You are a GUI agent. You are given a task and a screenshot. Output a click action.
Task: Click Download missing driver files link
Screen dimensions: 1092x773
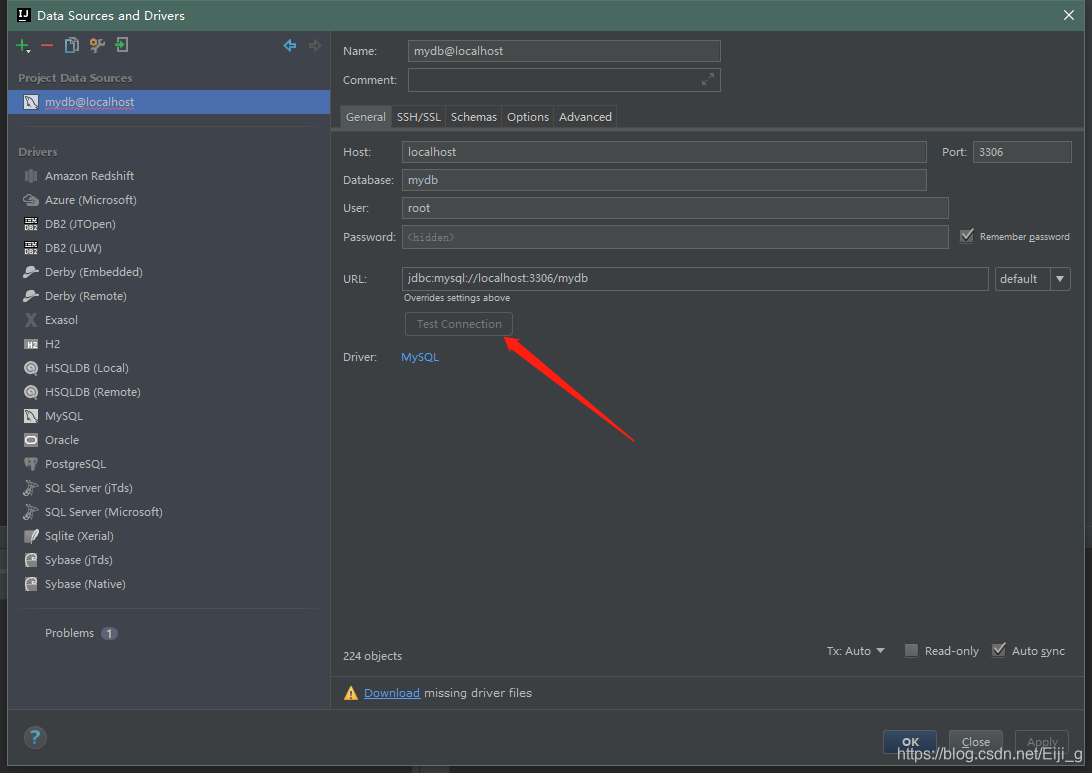391,693
